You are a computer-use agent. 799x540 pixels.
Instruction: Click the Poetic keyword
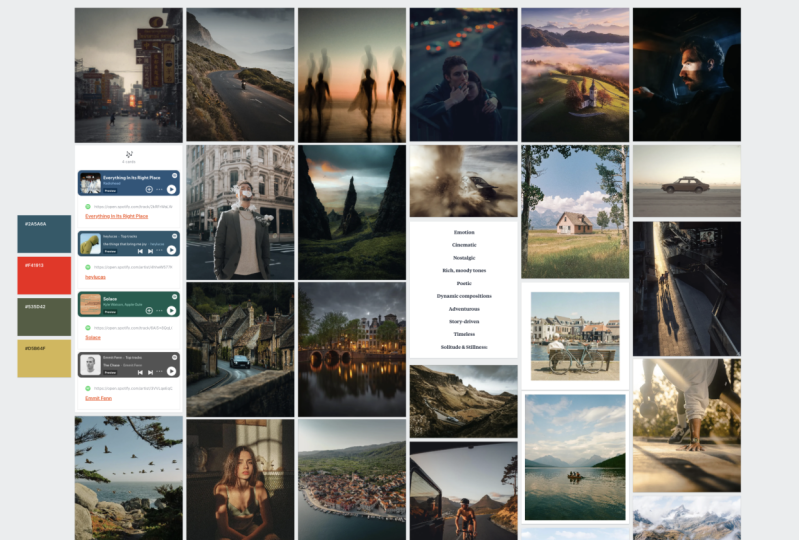(464, 283)
